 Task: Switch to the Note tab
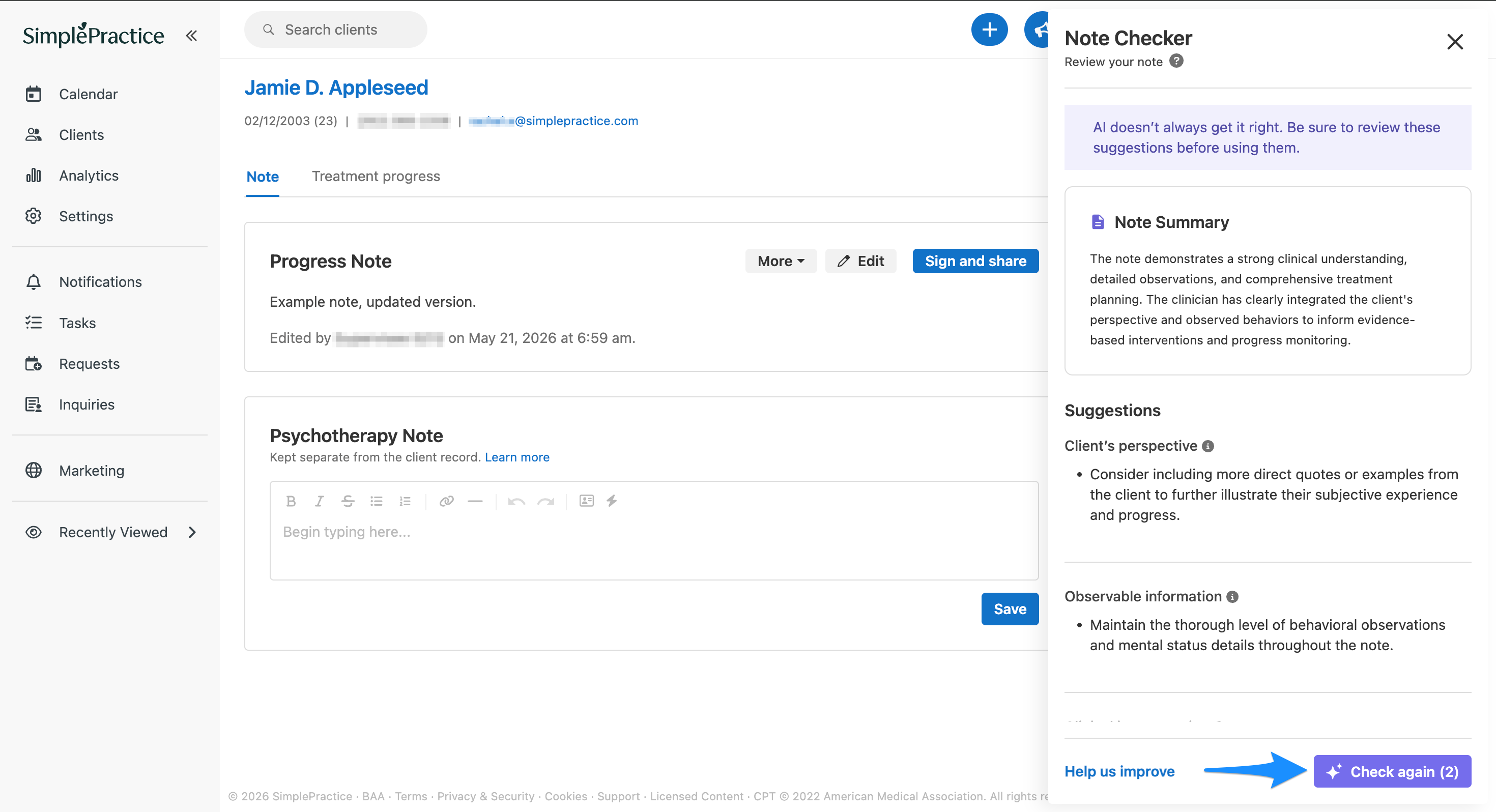[x=263, y=177]
